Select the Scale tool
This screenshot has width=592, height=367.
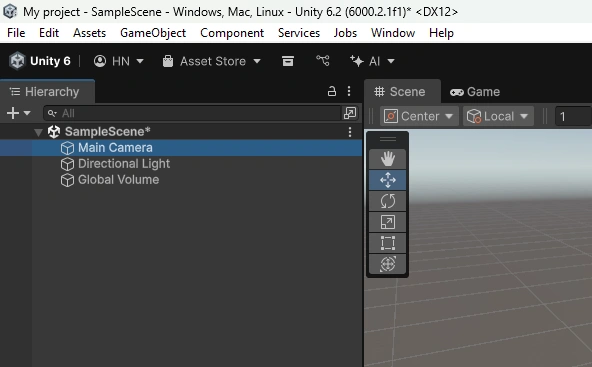387,222
